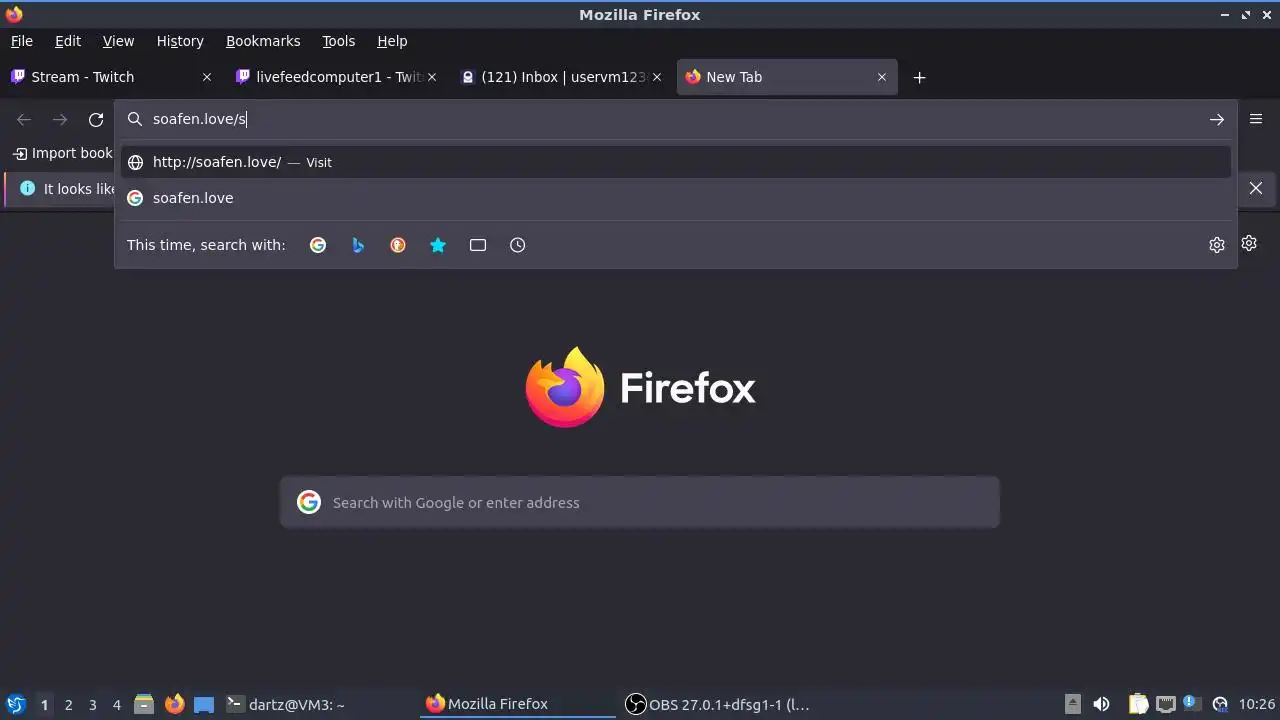Screen dimensions: 1280x720
Task: Search this time with Google icon
Action: pyautogui.click(x=318, y=245)
